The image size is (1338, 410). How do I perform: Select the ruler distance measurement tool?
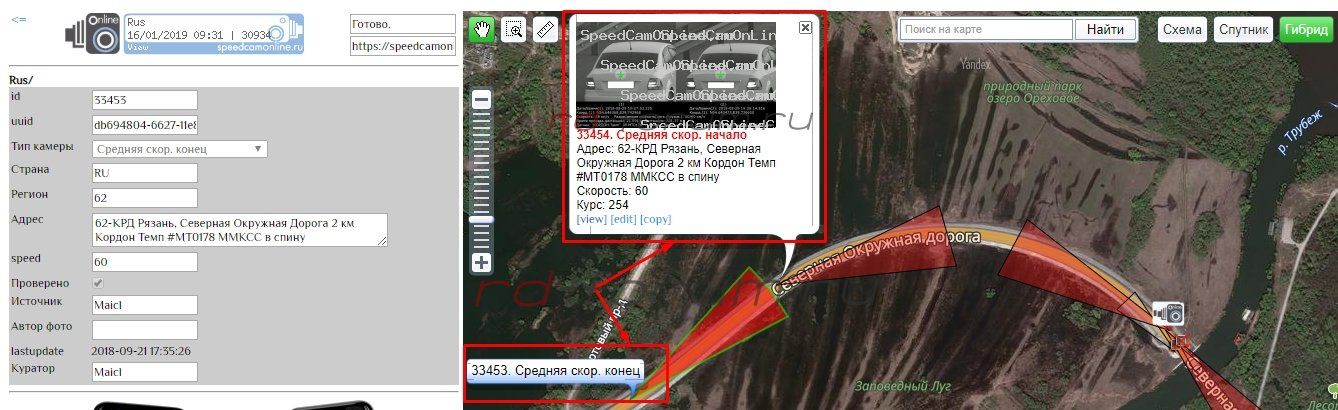tap(546, 29)
